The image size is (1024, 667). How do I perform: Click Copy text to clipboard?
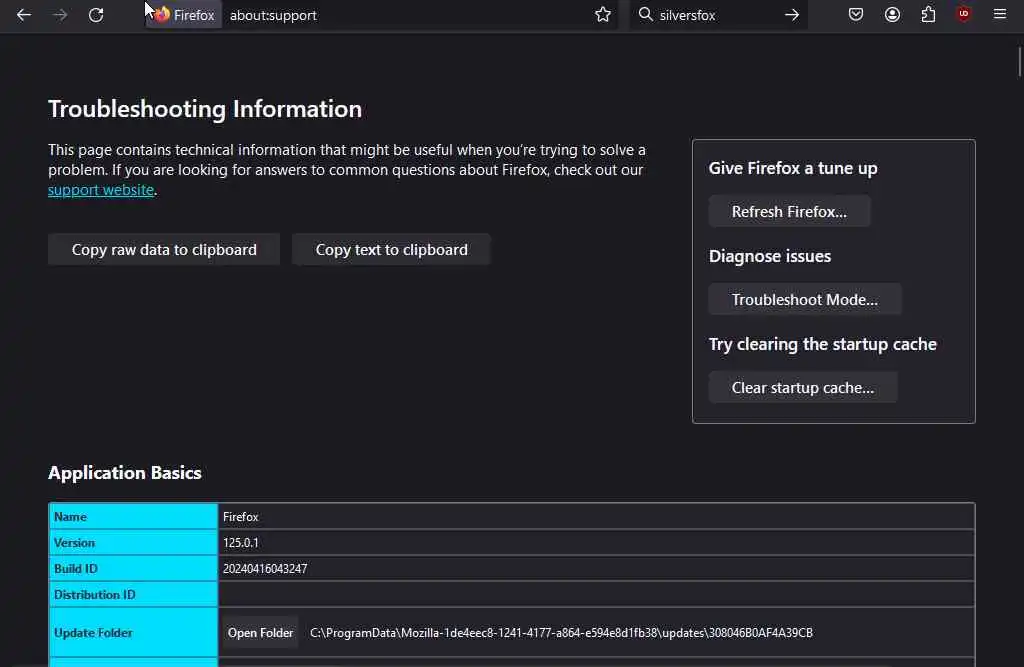(x=391, y=250)
